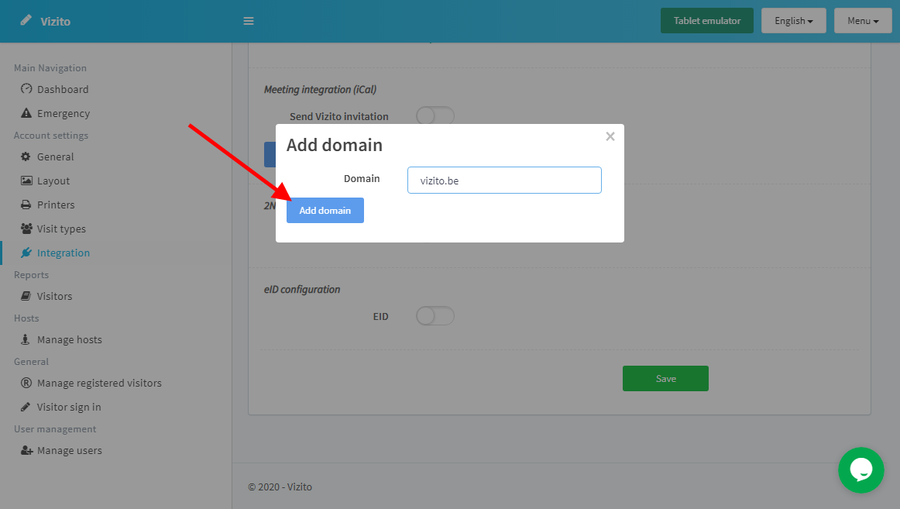The width and height of the screenshot is (900, 509).
Task: Click the General gear icon
Action: pyautogui.click(x=27, y=157)
